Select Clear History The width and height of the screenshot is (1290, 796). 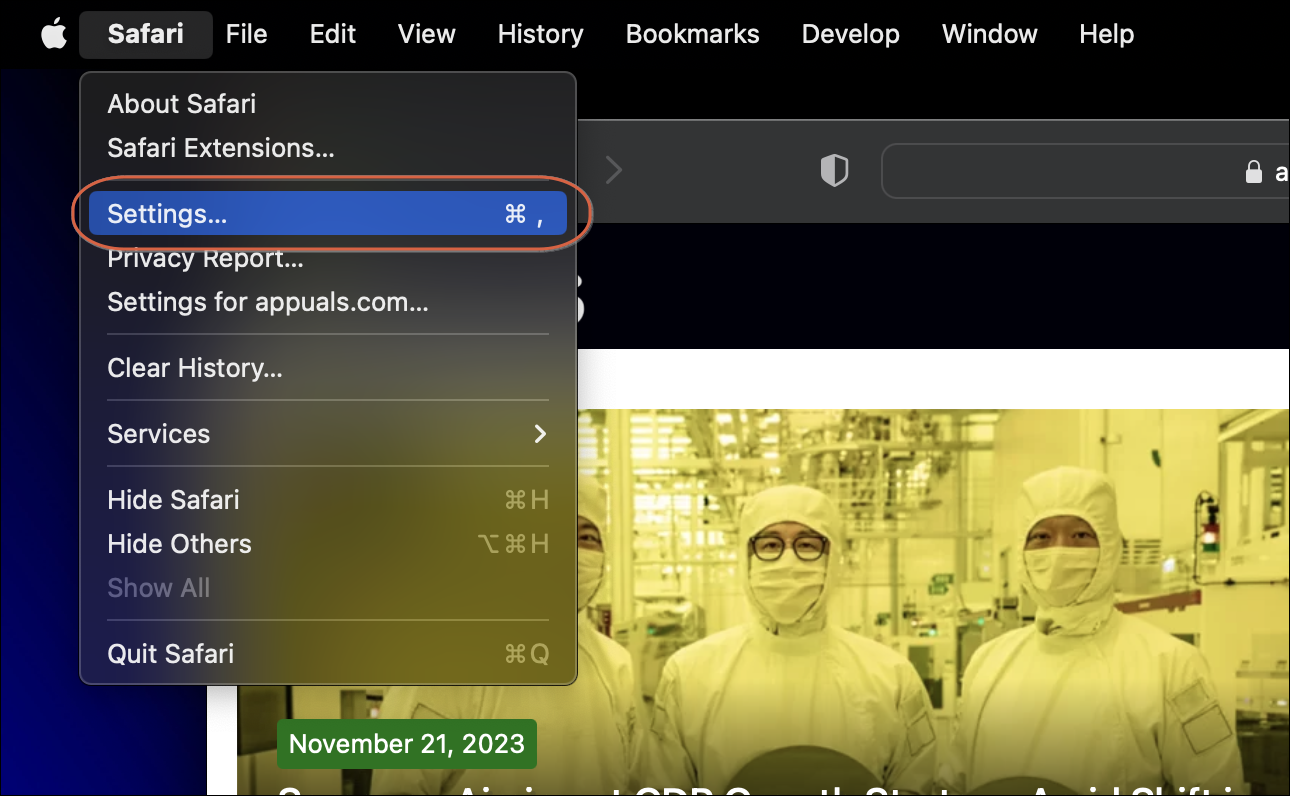pos(194,368)
